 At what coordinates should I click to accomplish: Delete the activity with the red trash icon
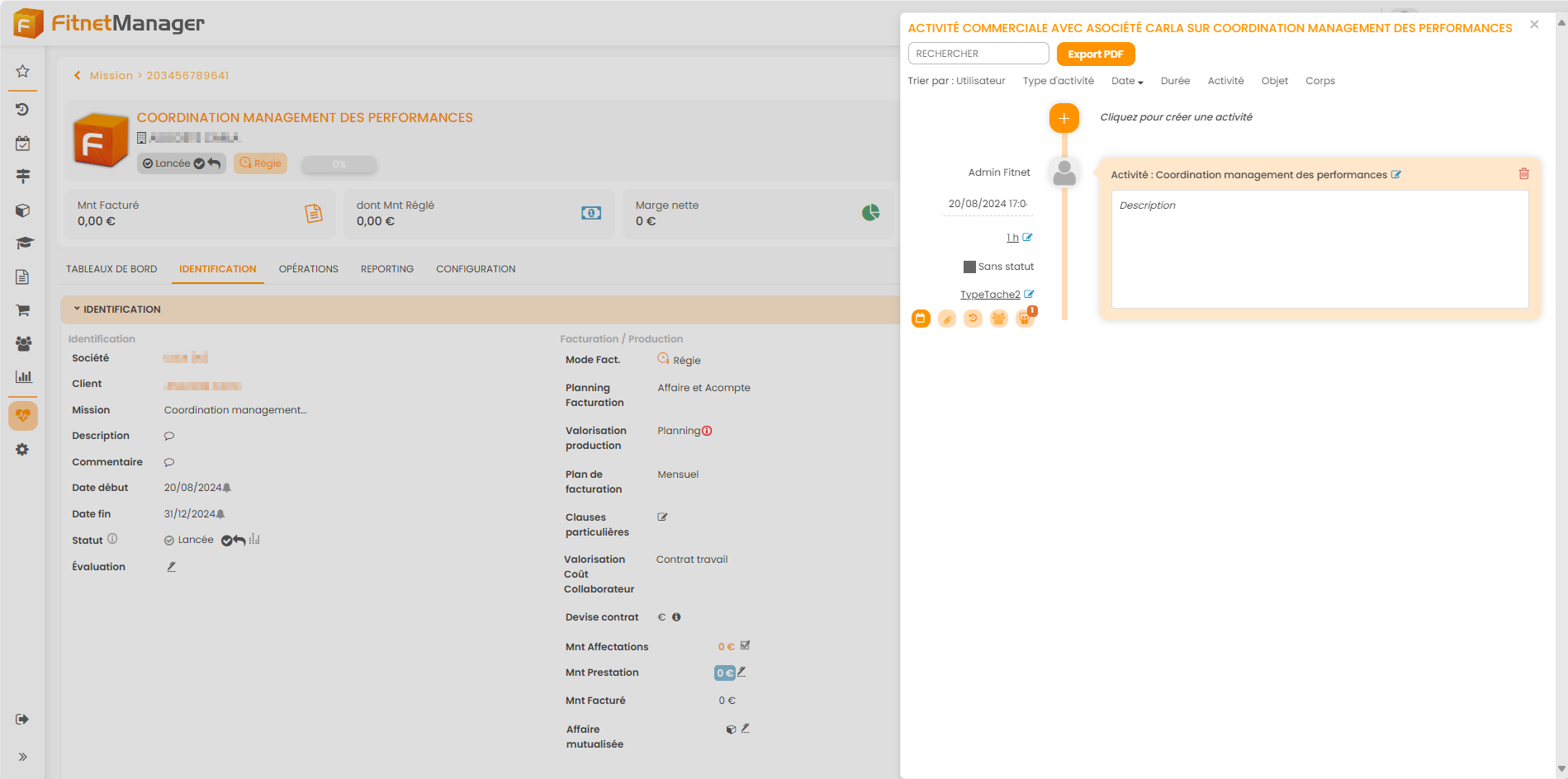click(1523, 174)
